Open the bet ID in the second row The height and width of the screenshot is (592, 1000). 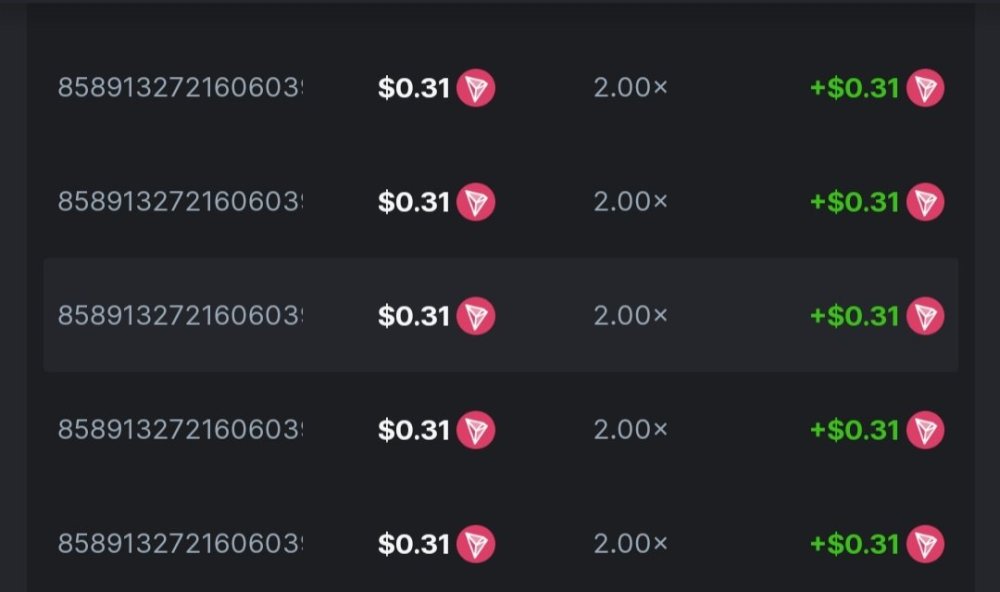coord(180,203)
